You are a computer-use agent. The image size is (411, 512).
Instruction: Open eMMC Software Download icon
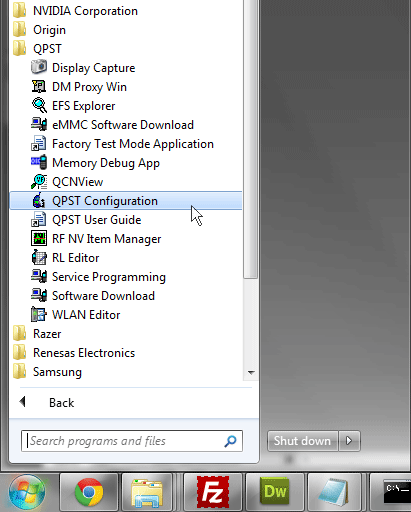pyautogui.click(x=39, y=125)
